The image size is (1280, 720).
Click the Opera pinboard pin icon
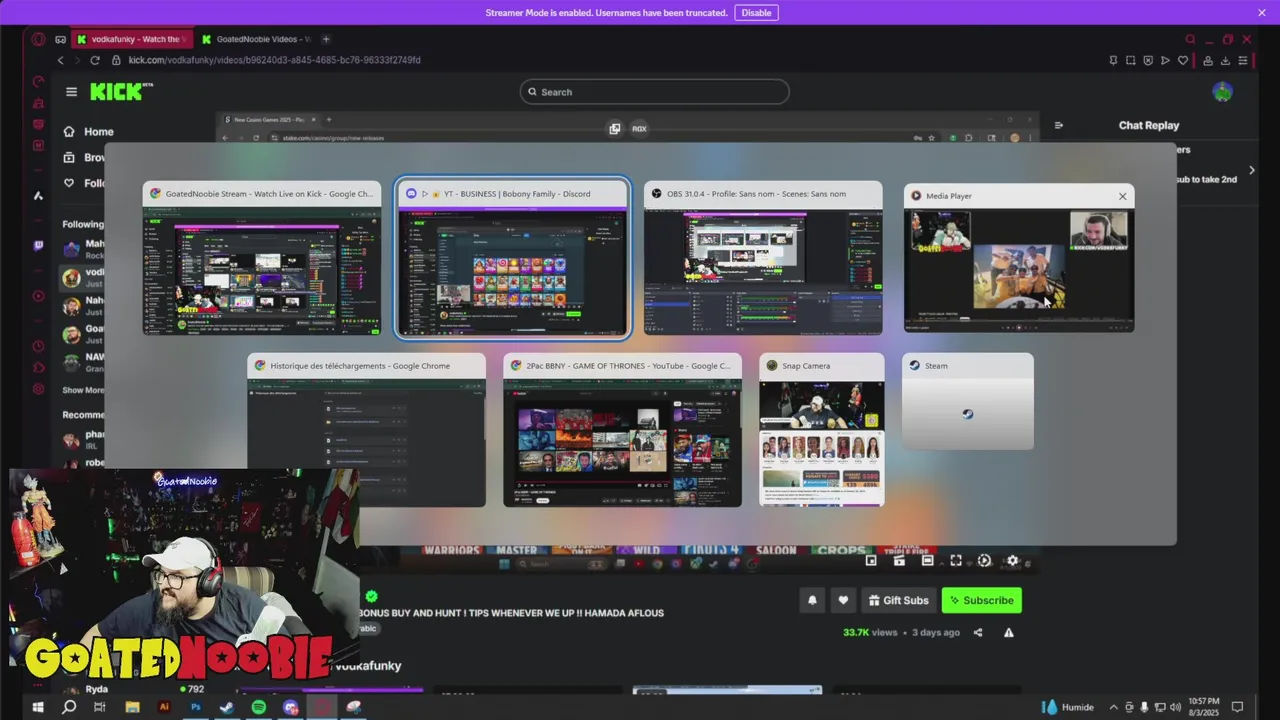[x=1113, y=60]
